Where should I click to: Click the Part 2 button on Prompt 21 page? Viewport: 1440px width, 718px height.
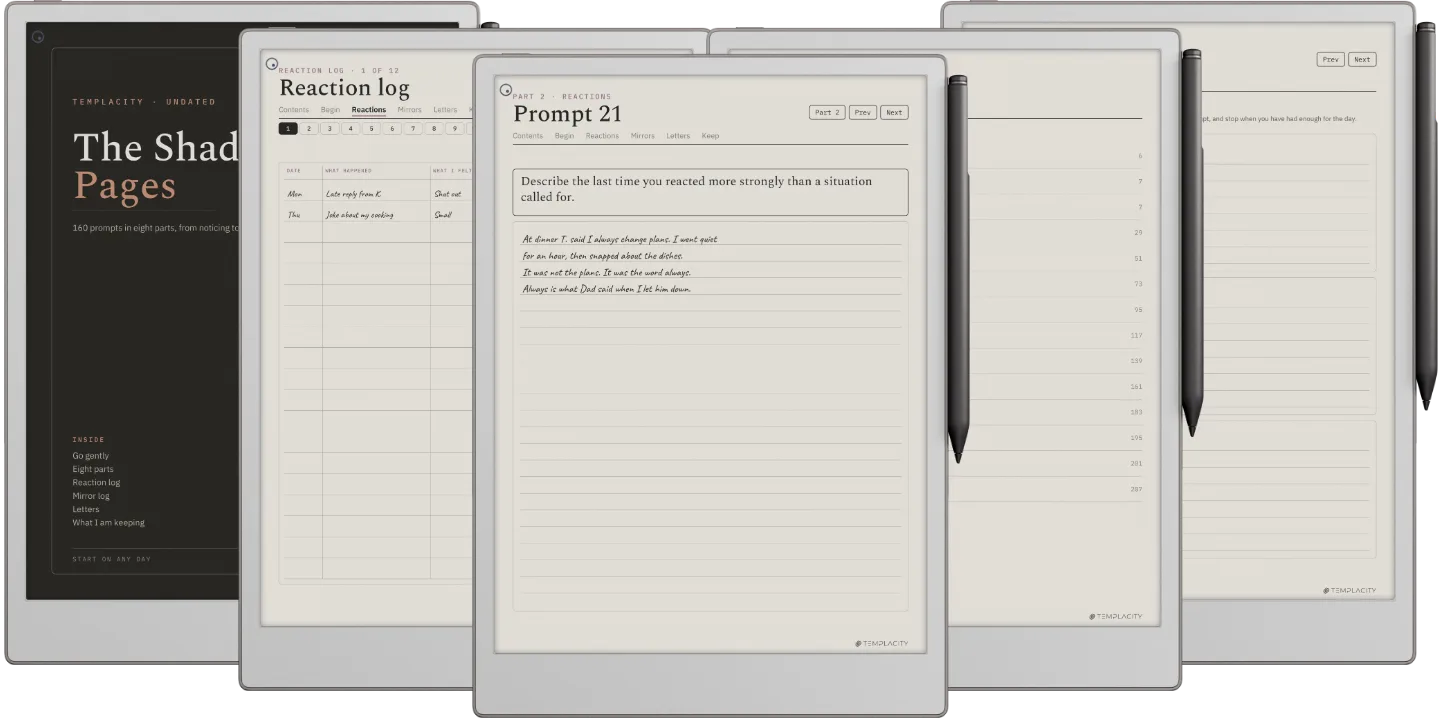click(x=827, y=113)
